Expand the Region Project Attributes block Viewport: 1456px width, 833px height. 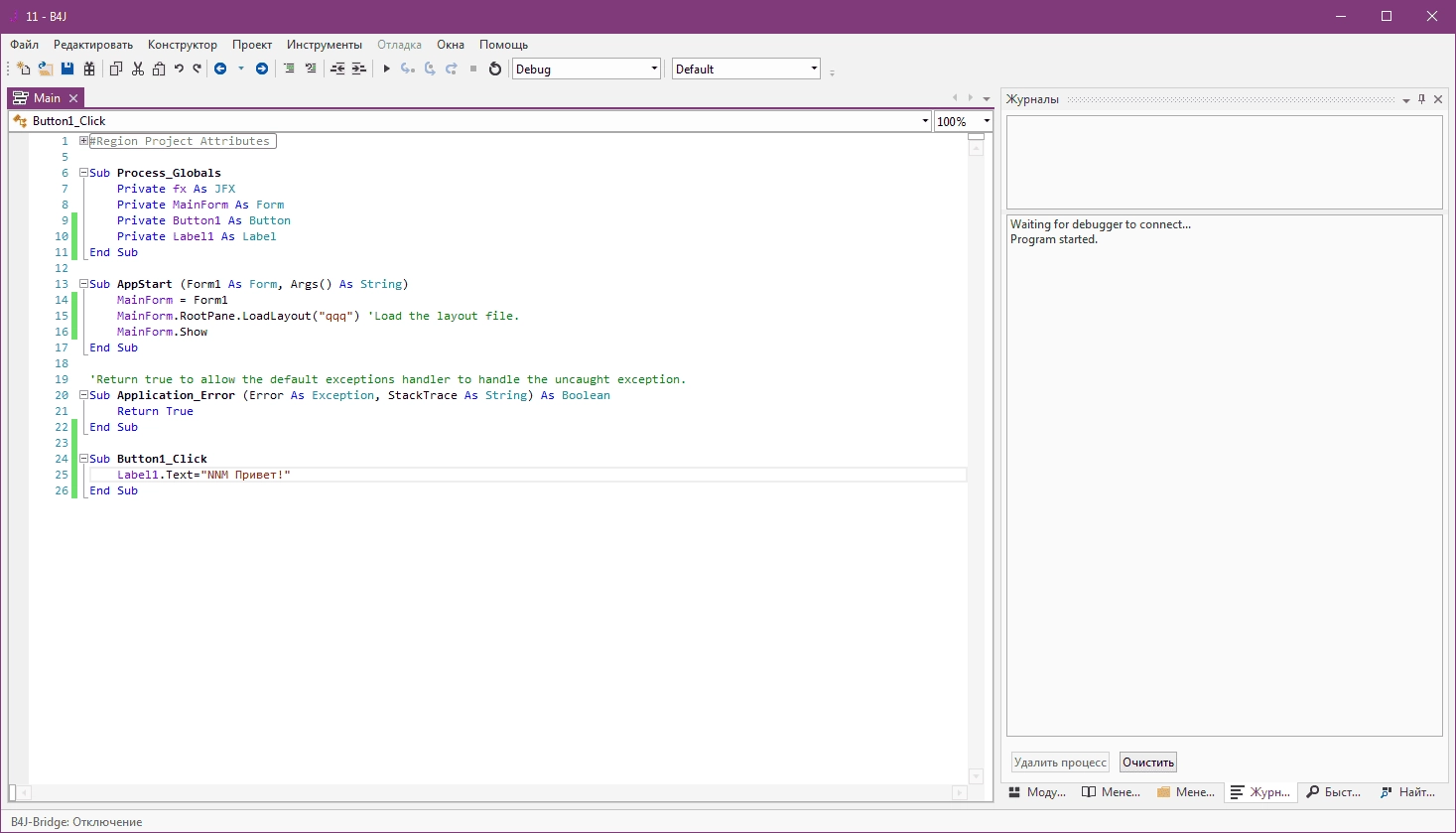click(84, 141)
